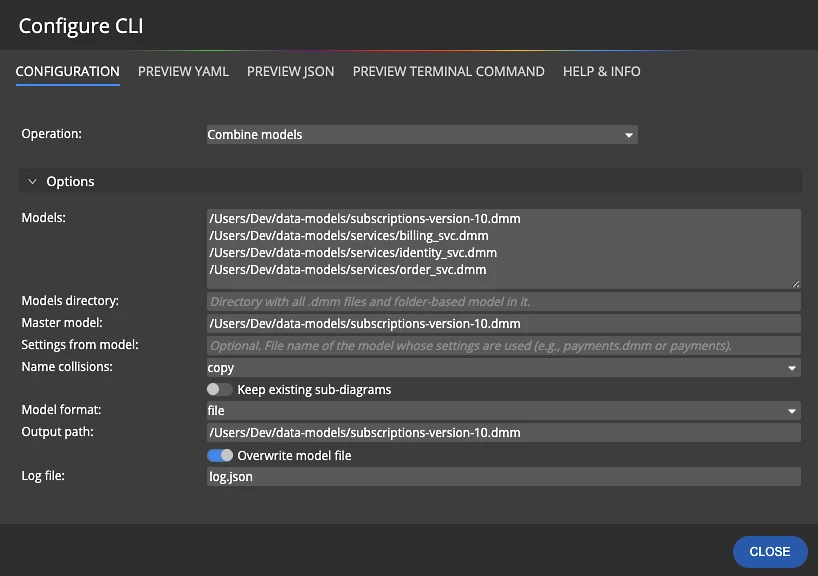818x576 pixels.
Task: Edit the Output path field
Action: click(503, 433)
